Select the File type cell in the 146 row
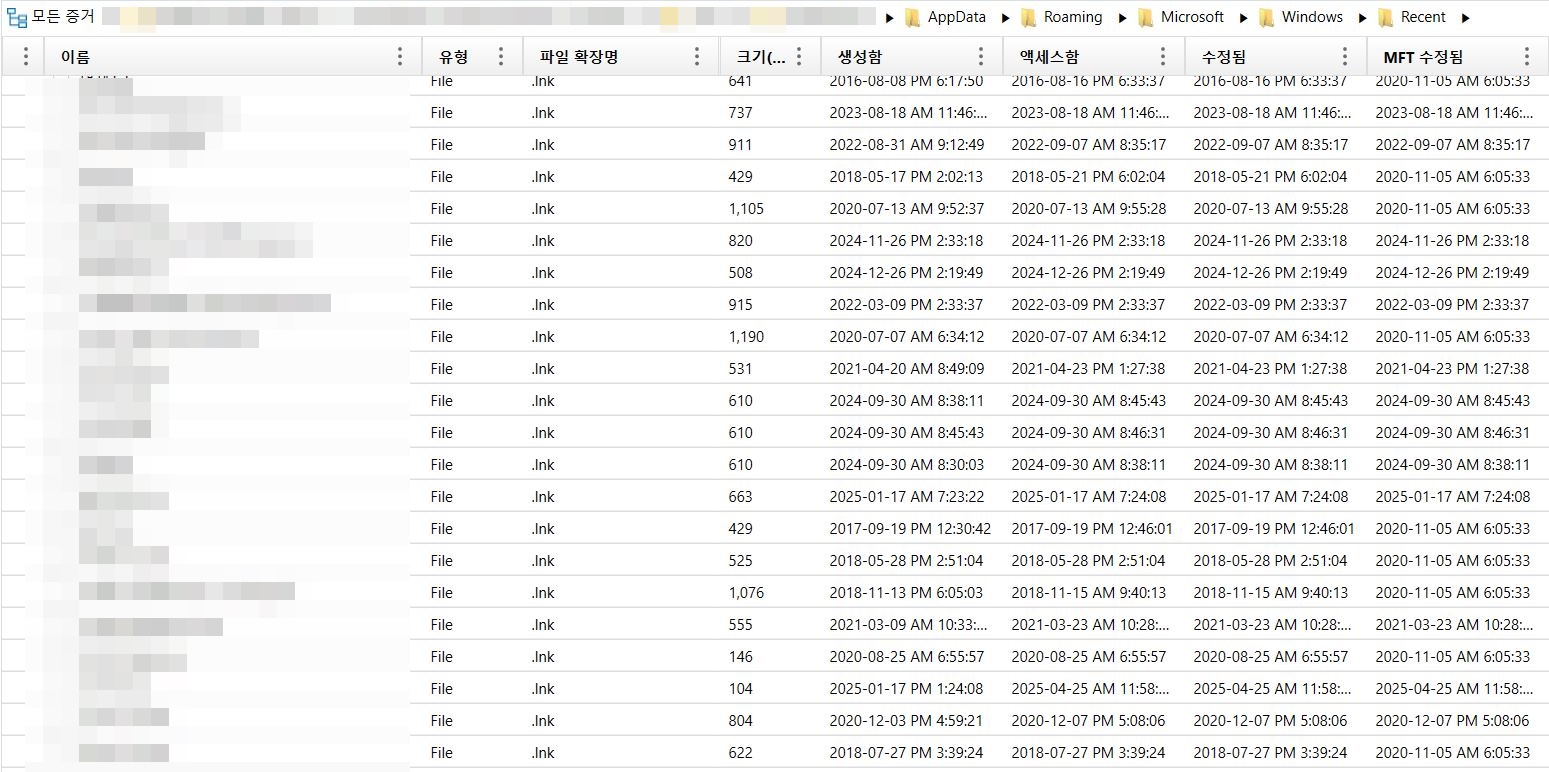 point(442,657)
